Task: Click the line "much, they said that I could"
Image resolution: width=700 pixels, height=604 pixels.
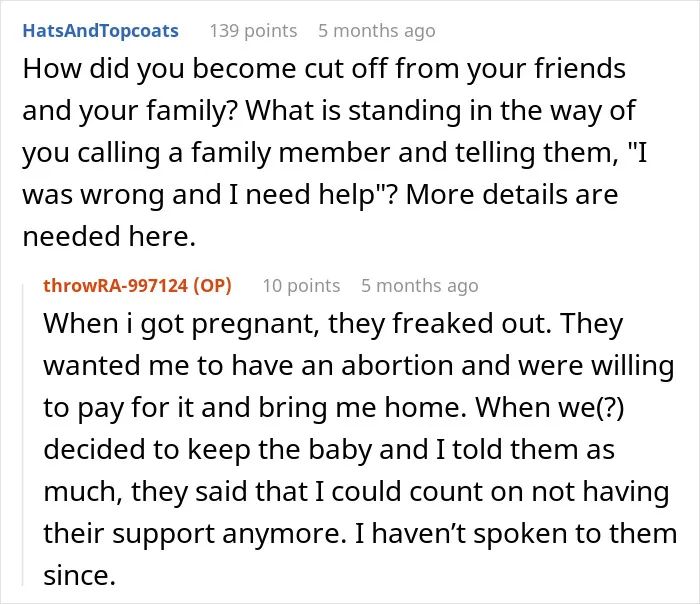Action: point(356,492)
